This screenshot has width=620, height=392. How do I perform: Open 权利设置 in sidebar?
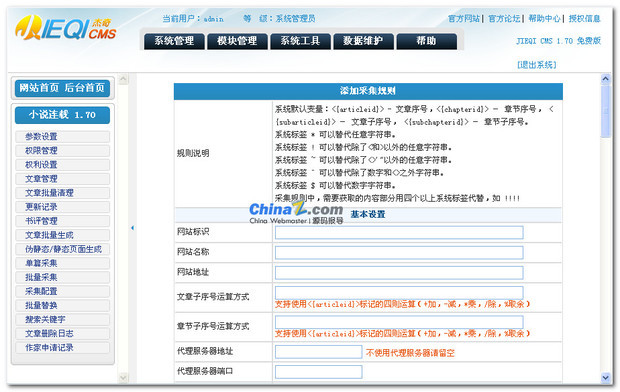[62, 165]
